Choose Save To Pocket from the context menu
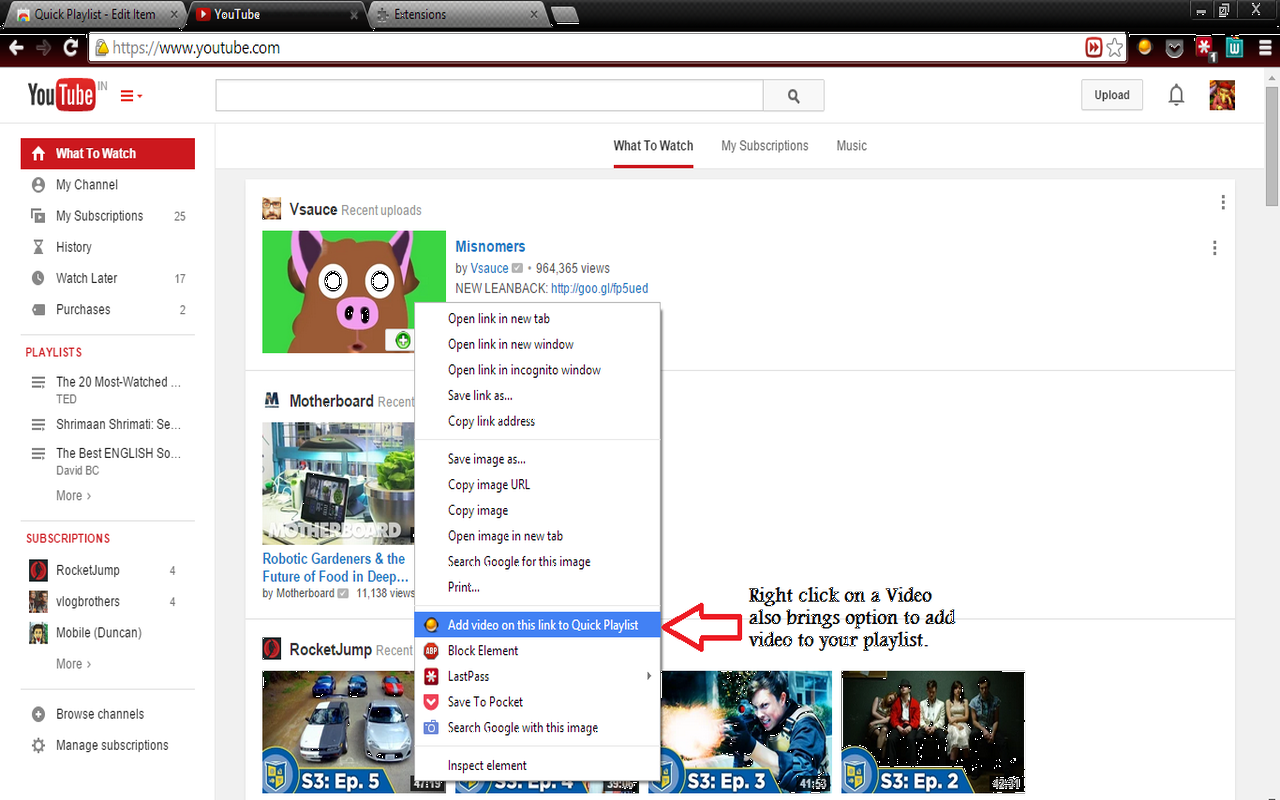This screenshot has width=1280, height=800. (x=537, y=702)
